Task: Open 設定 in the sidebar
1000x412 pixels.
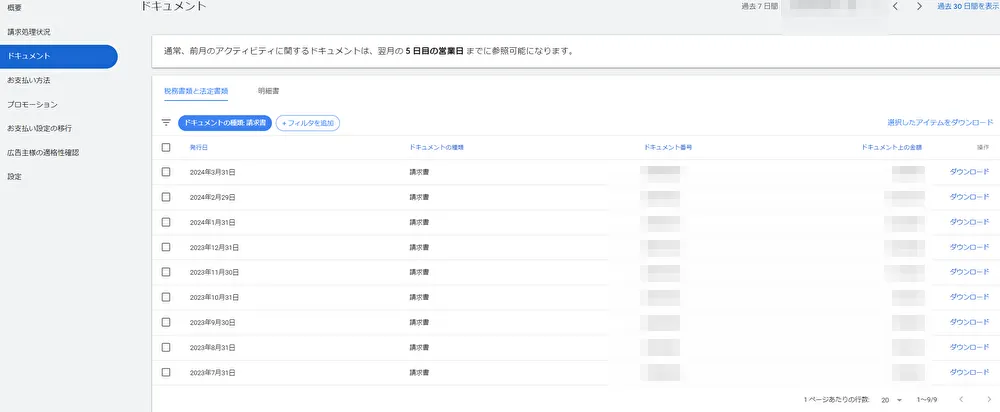Action: [14, 177]
